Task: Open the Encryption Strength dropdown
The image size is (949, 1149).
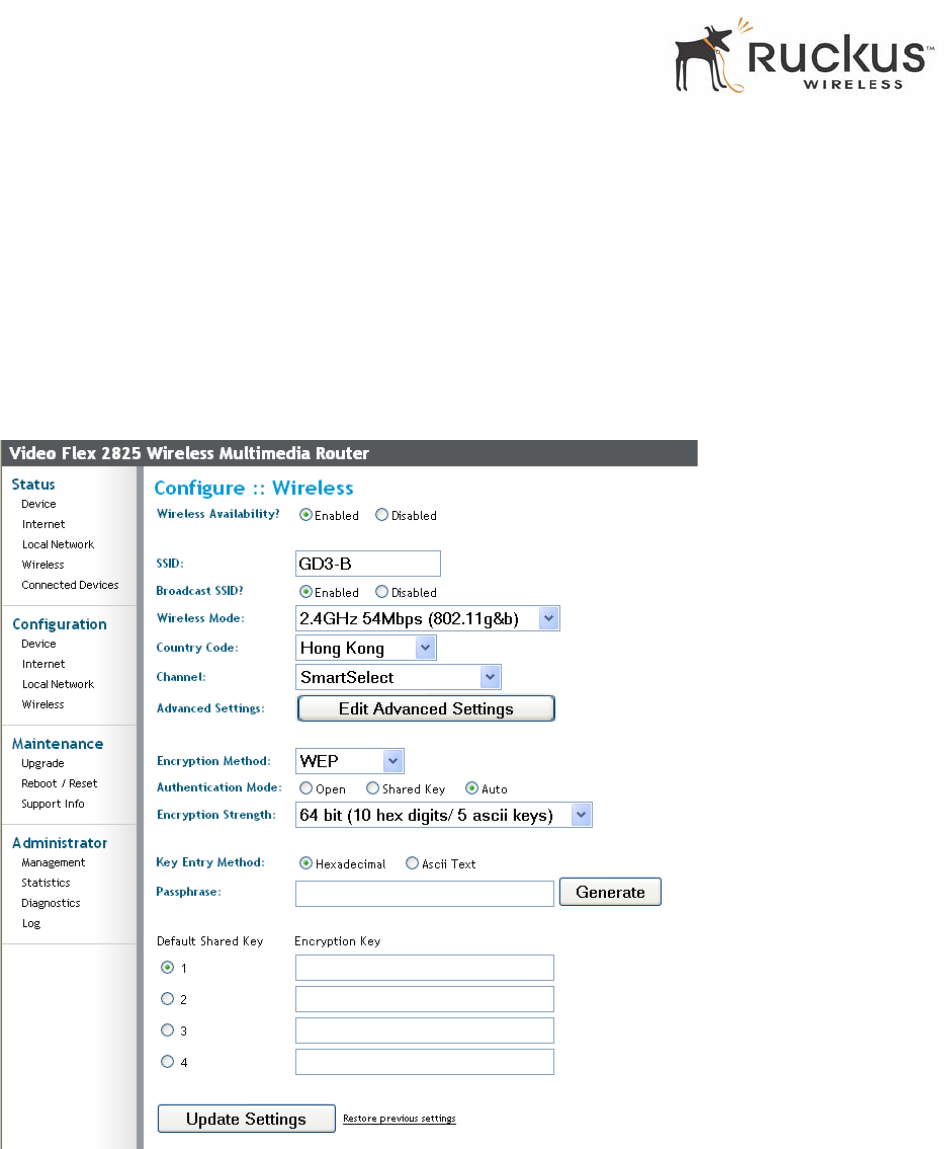Action: tap(443, 815)
